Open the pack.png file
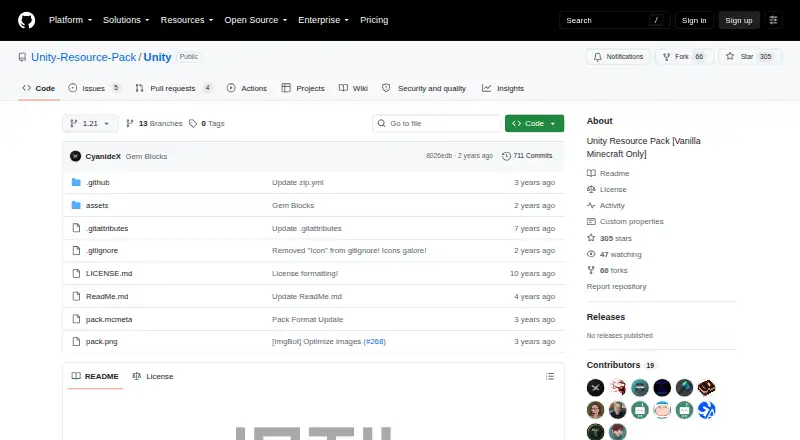The image size is (800, 440). (x=102, y=341)
